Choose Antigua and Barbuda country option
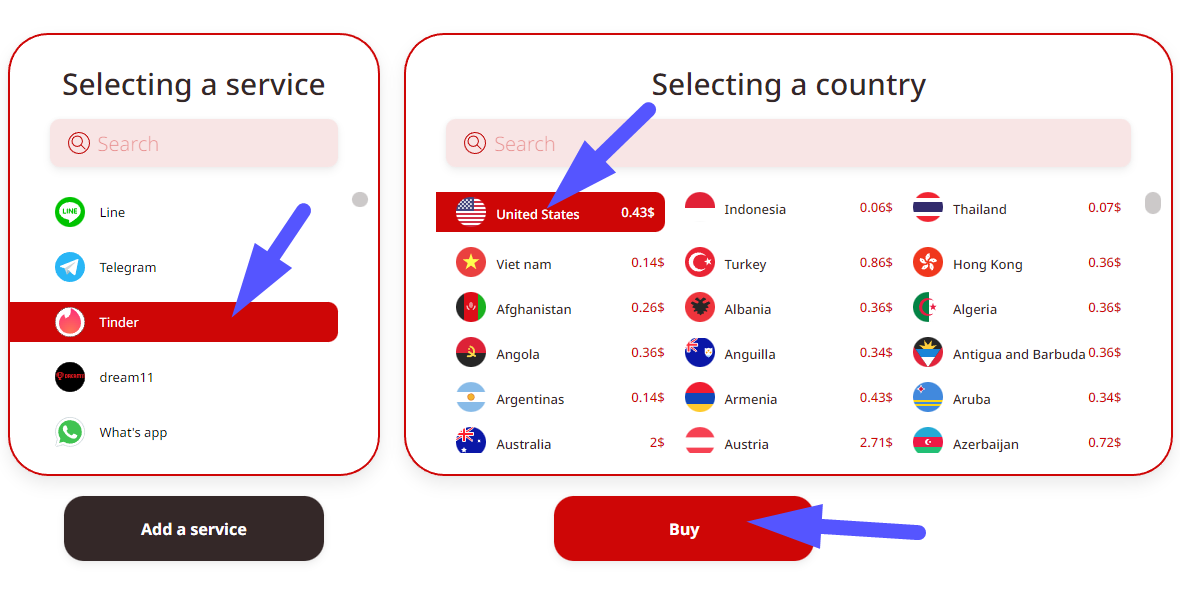Screen dimensions: 1180x593 [x=1018, y=354]
